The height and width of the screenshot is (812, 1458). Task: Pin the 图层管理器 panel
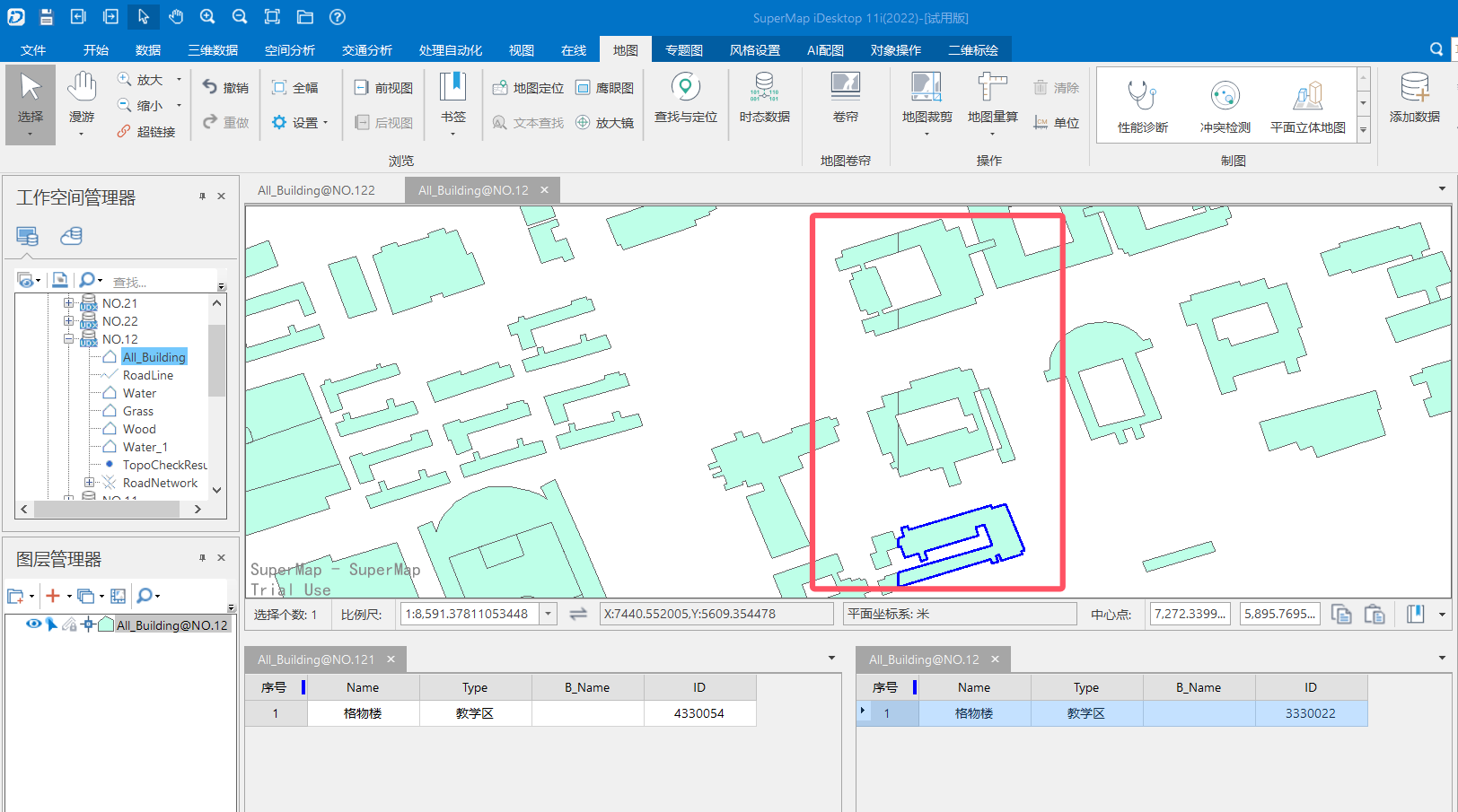(x=202, y=558)
